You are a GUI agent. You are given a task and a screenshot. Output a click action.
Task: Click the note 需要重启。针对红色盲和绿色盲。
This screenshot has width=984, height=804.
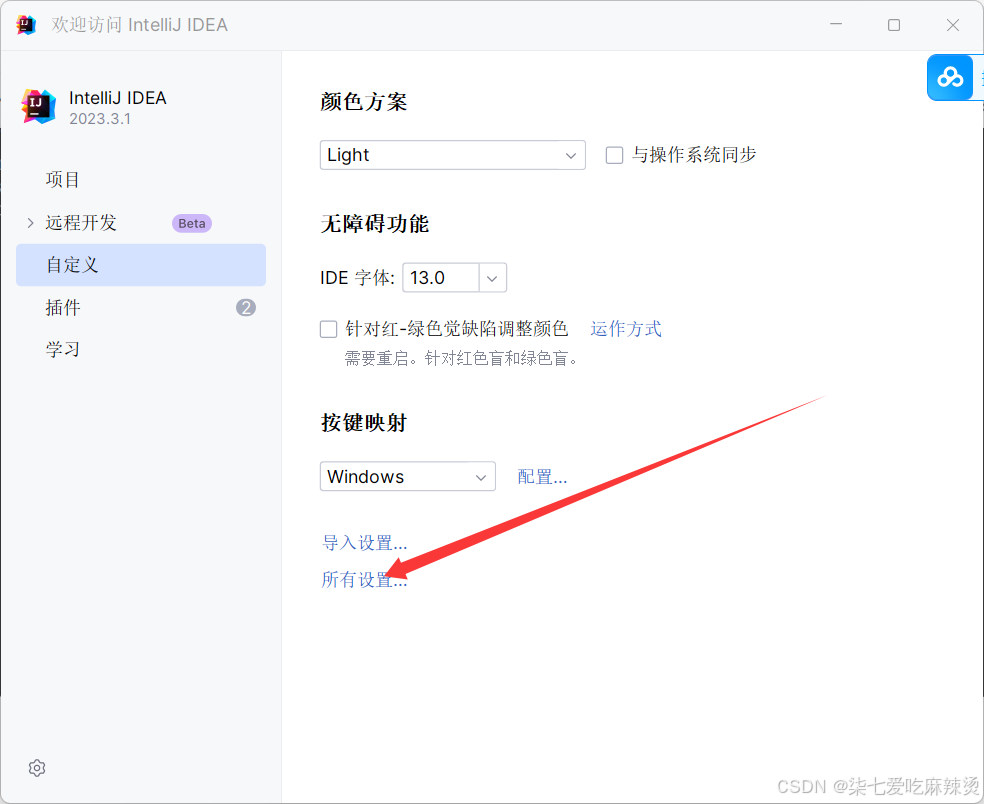point(461,358)
